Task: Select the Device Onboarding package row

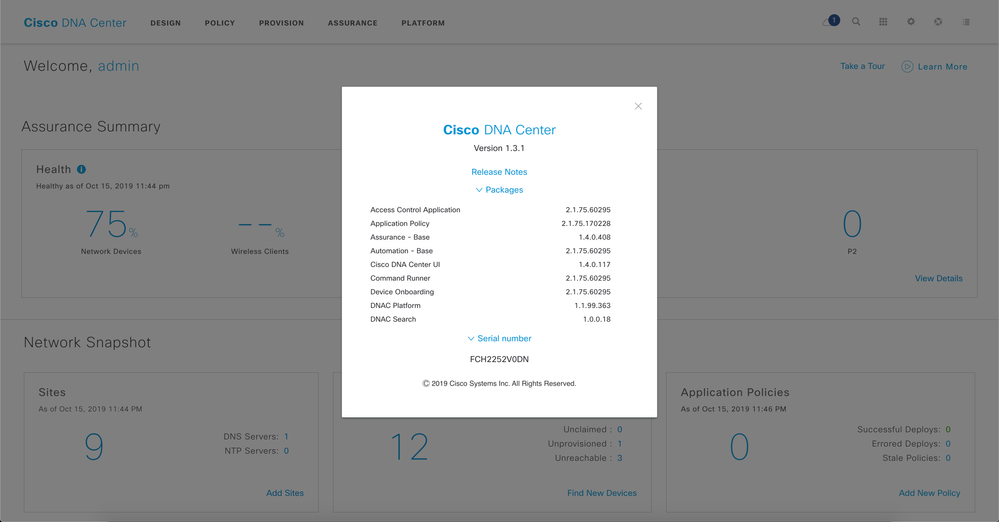Action: coord(491,292)
